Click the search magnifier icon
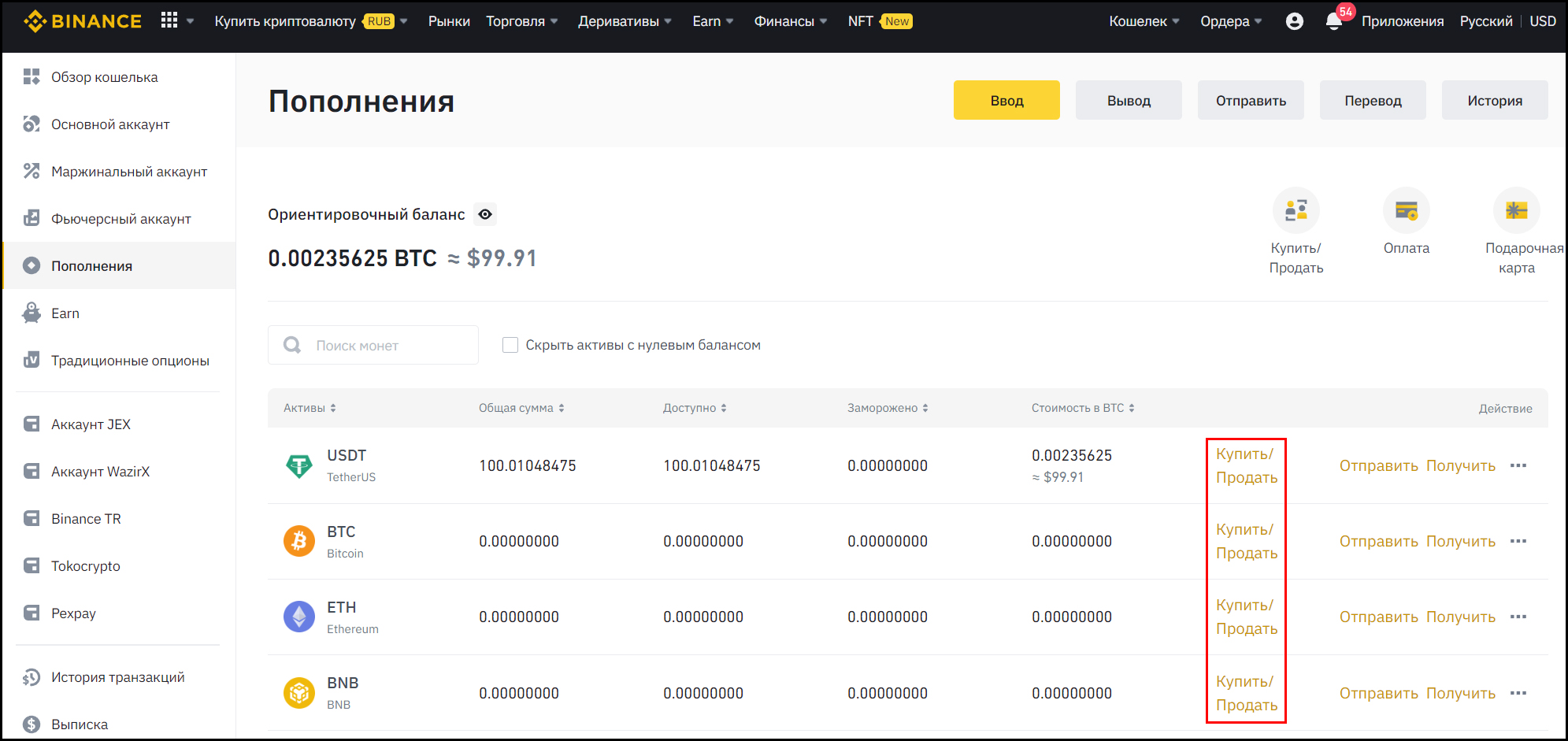 292,345
